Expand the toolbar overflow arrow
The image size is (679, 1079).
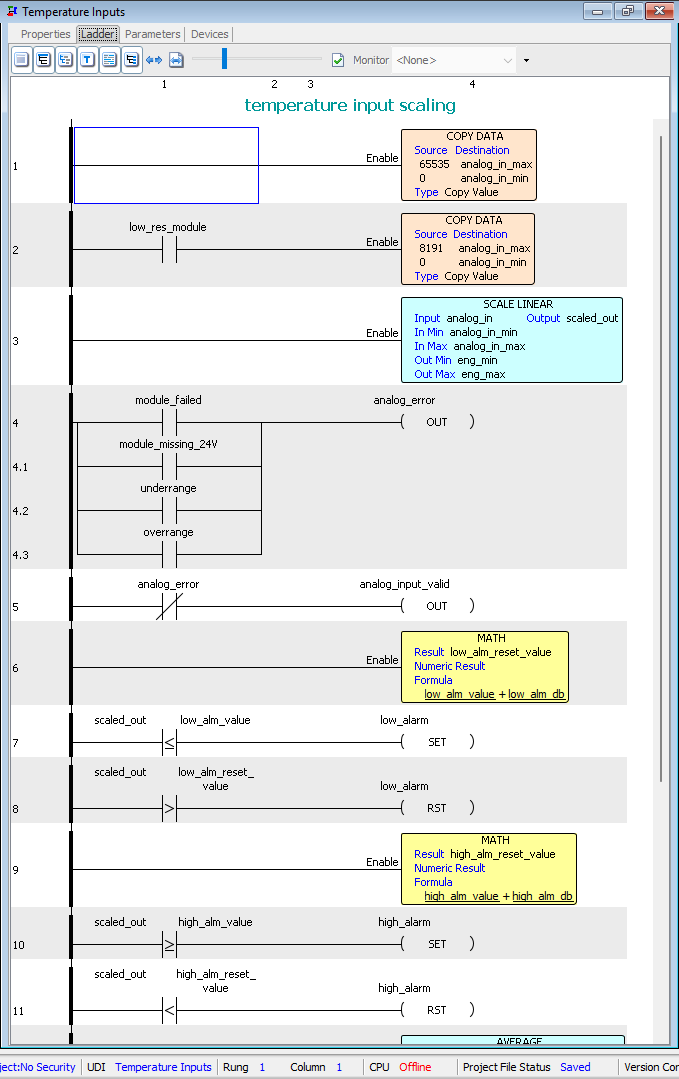(527, 60)
